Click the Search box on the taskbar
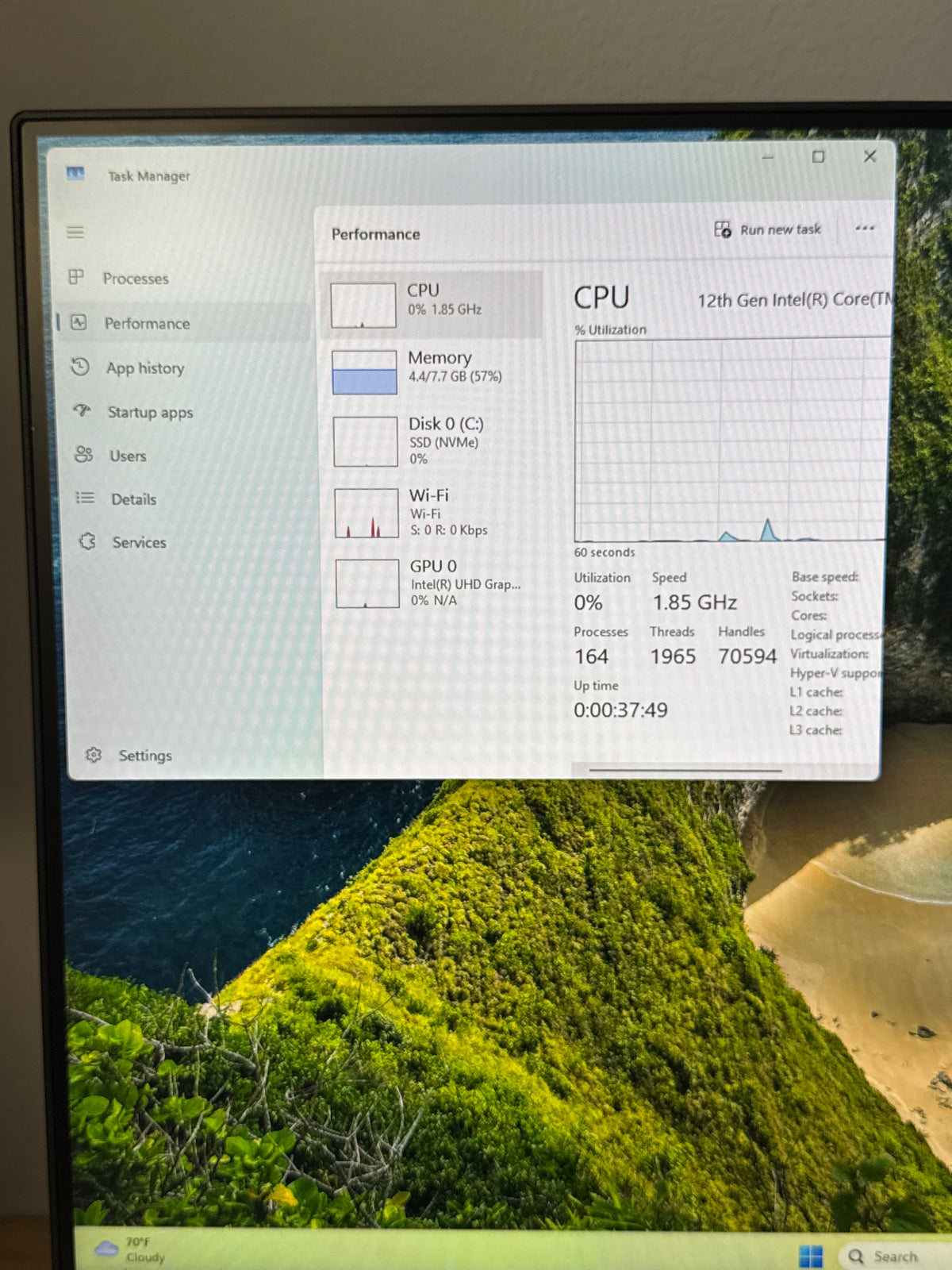 click(895, 1257)
